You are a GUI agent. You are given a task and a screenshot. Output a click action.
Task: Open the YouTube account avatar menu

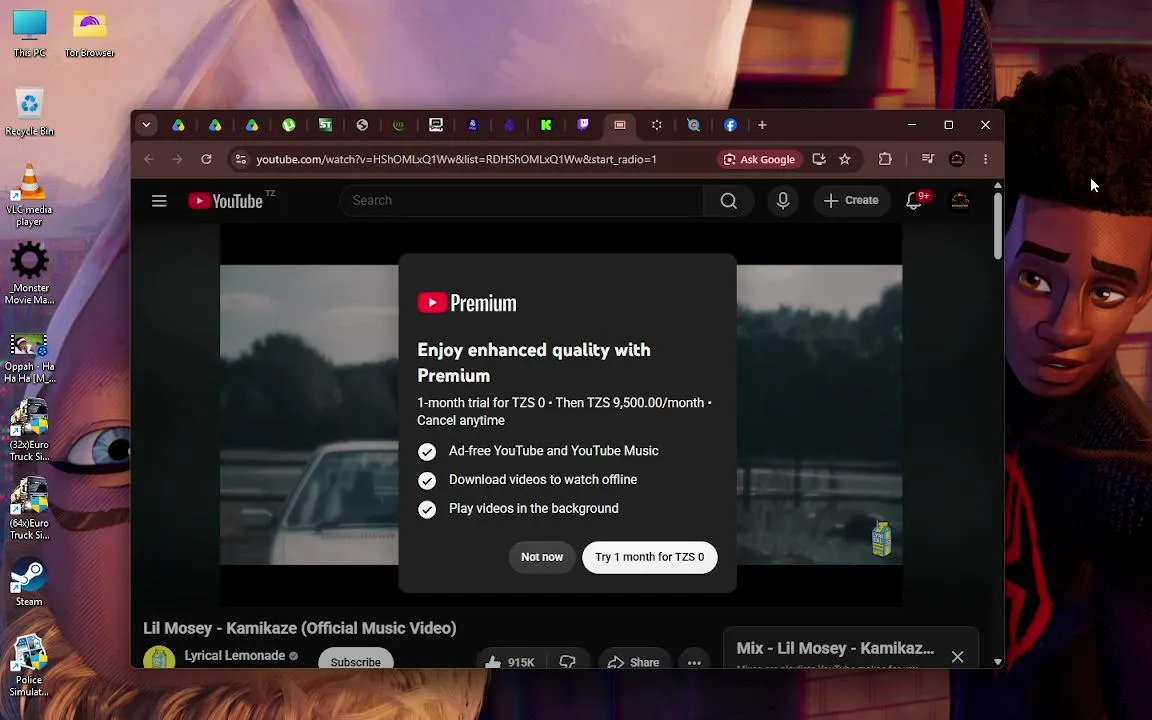[960, 201]
